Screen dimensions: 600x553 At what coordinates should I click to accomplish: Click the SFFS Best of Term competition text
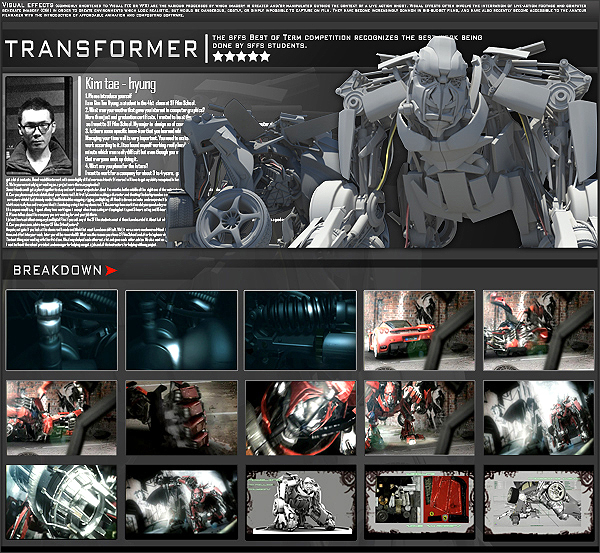click(x=346, y=41)
